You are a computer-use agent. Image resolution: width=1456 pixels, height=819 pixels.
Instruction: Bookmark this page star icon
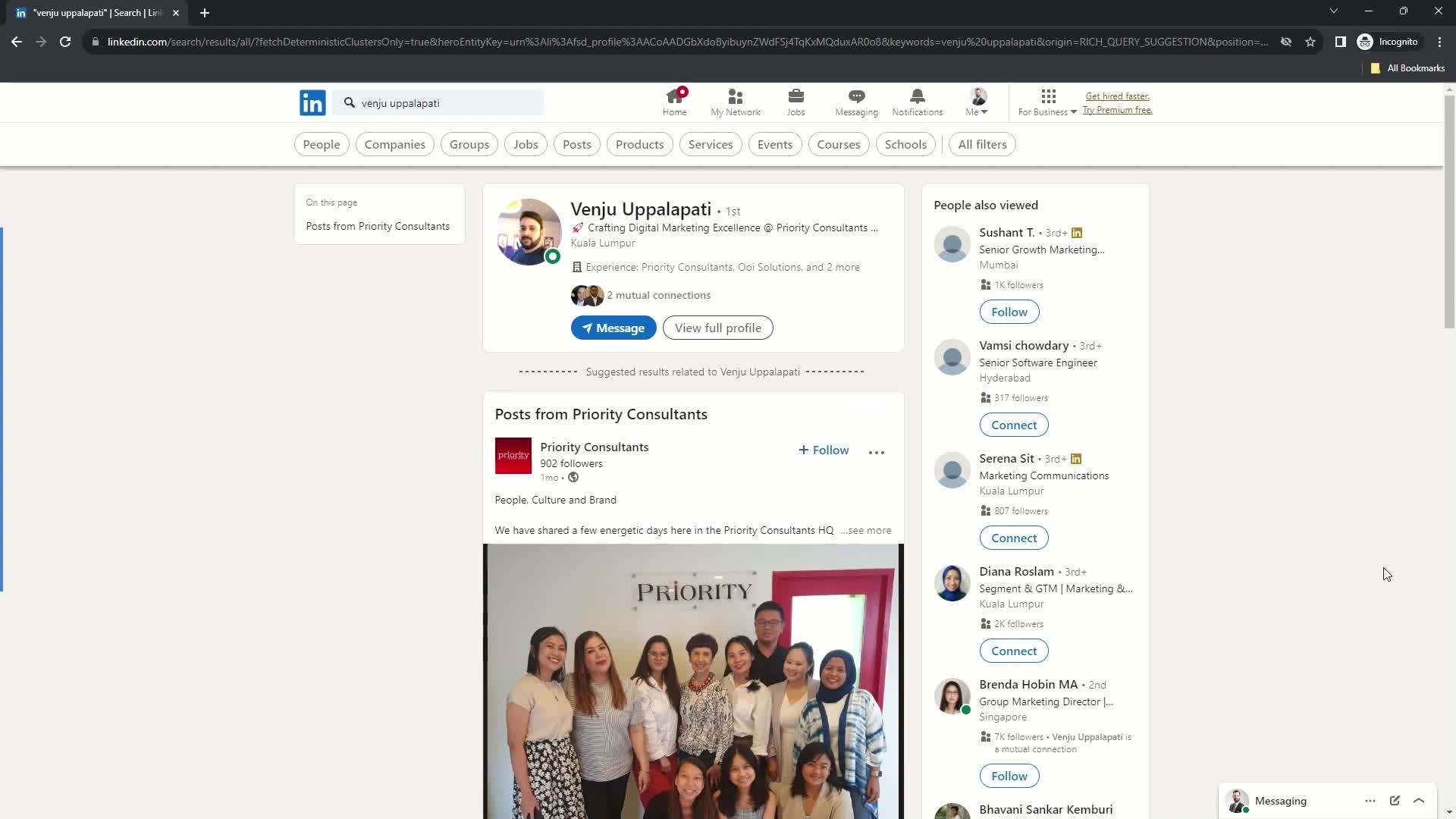pyautogui.click(x=1310, y=42)
